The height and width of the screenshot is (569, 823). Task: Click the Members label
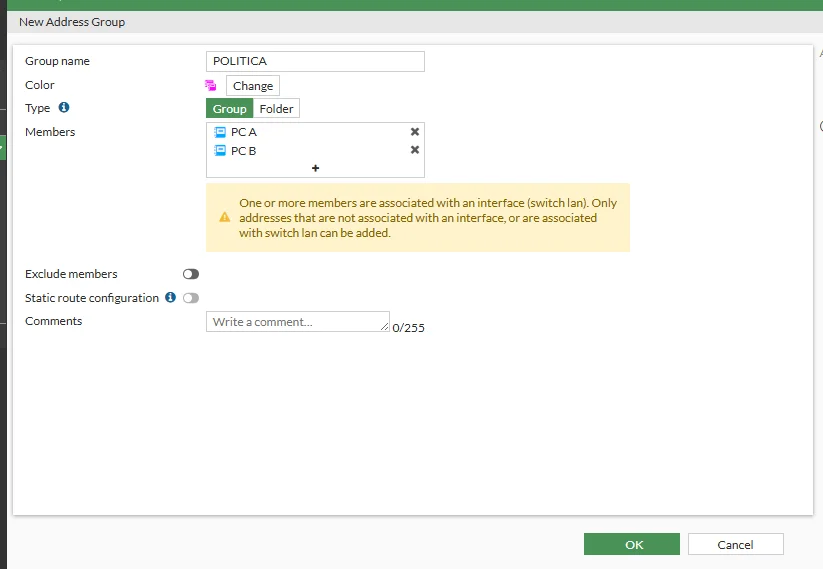[50, 132]
